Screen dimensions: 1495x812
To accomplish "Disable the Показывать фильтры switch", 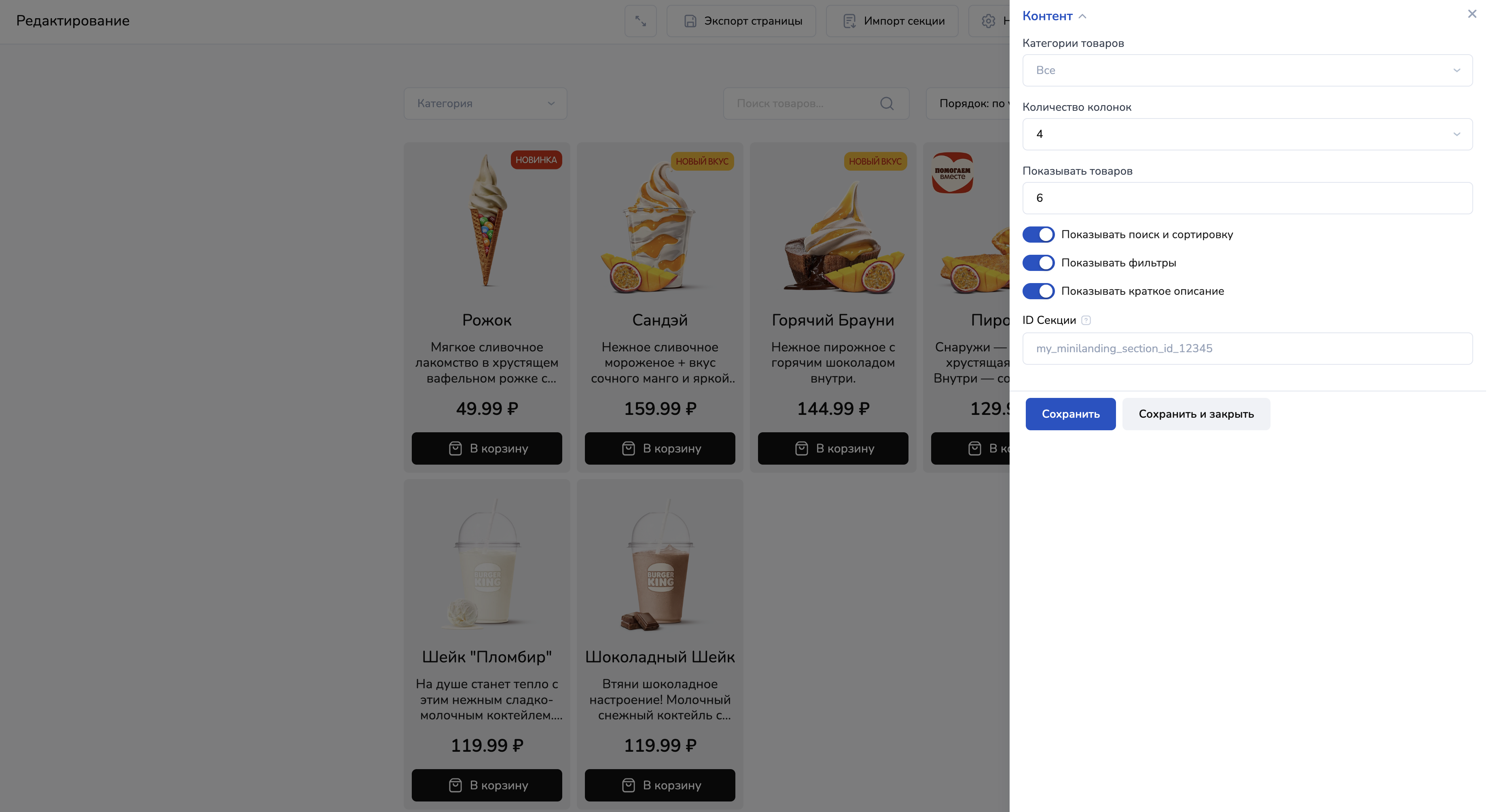I will coord(1038,263).
